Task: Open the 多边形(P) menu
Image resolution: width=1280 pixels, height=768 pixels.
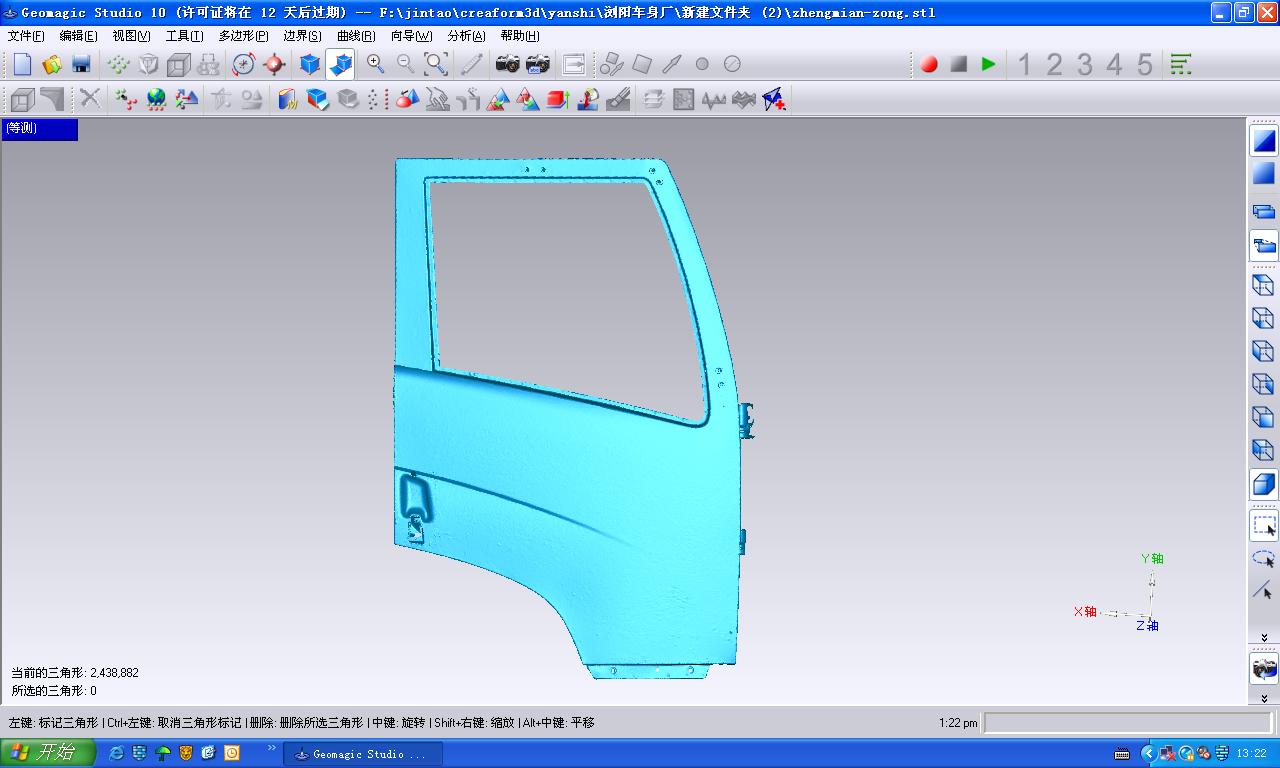Action: [243, 36]
